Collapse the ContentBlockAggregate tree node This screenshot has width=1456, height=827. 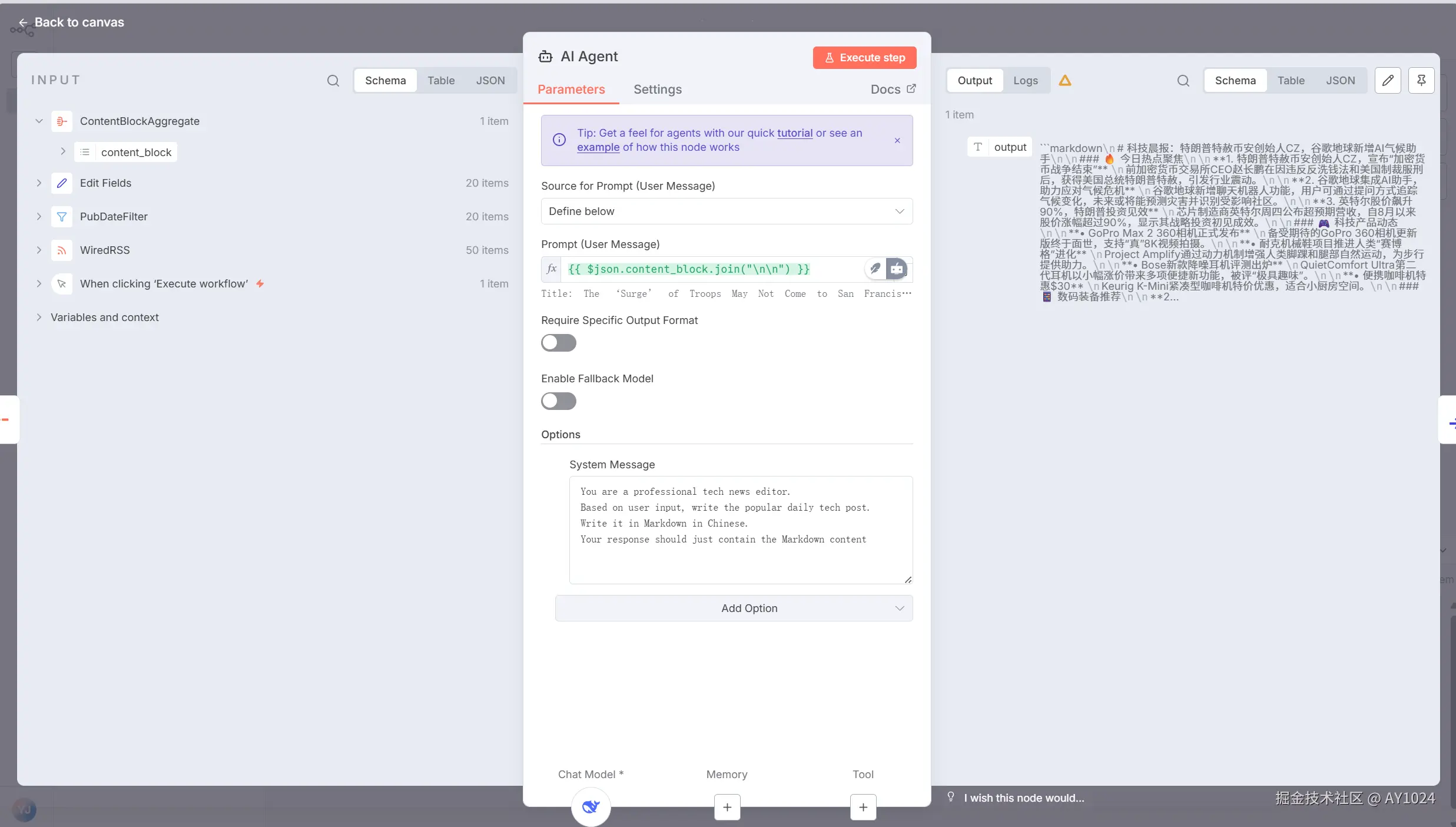tap(39, 121)
